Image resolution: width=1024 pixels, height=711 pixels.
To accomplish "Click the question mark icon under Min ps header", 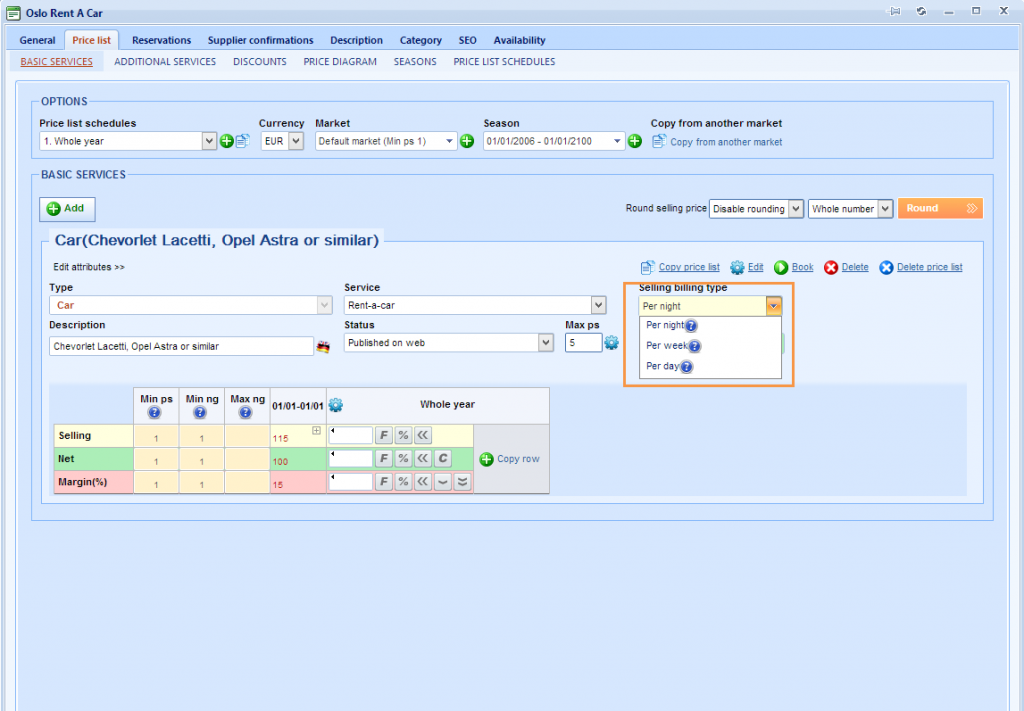I will click(x=155, y=413).
